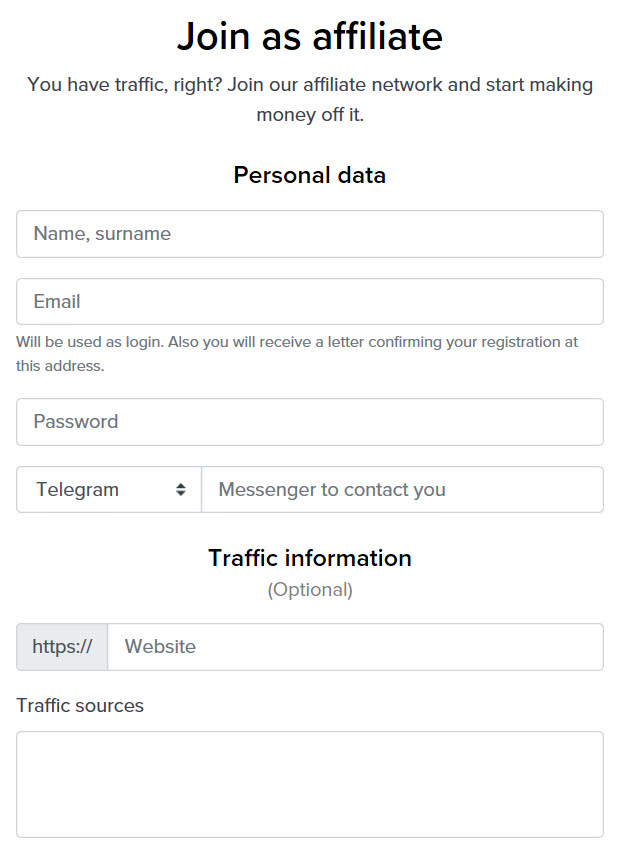Click the Join as affiliate heading

pos(309,35)
